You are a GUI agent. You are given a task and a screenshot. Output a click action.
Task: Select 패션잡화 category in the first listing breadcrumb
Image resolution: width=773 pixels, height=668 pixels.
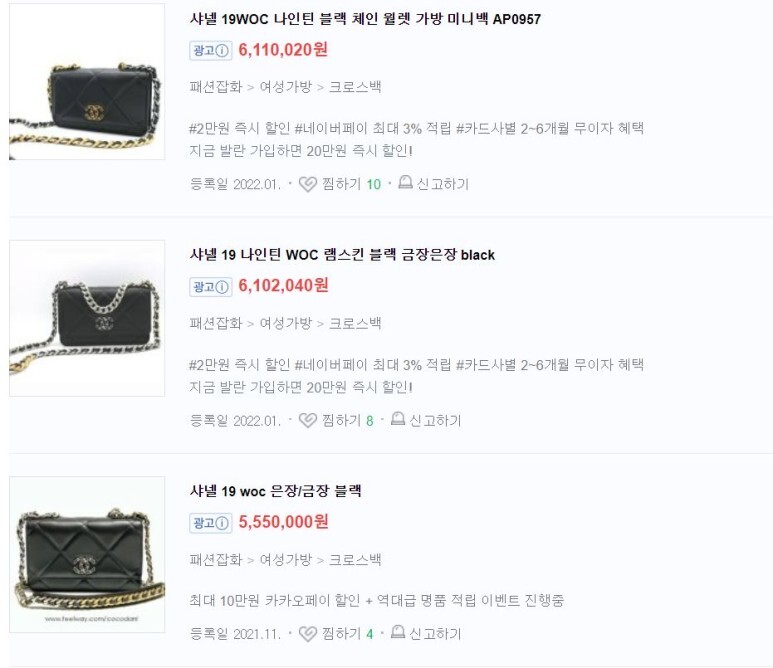(x=216, y=87)
